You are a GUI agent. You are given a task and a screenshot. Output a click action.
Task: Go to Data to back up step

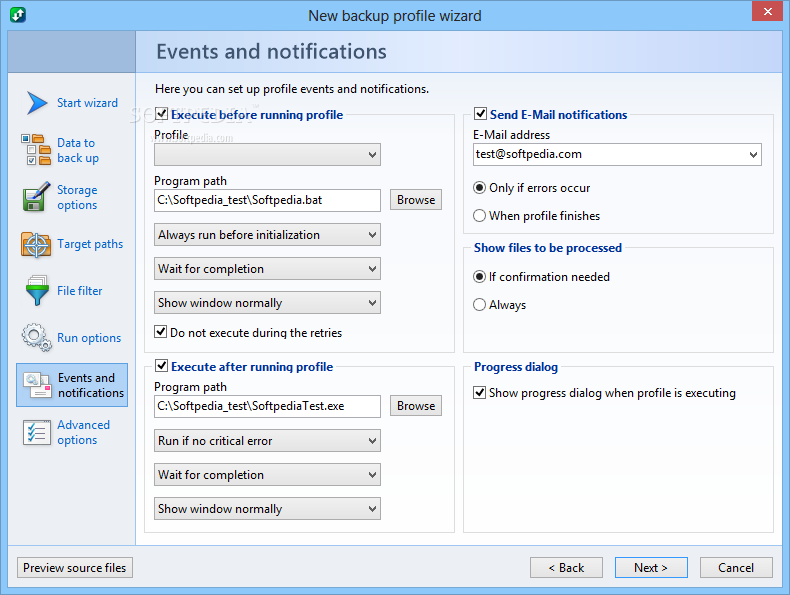78,150
